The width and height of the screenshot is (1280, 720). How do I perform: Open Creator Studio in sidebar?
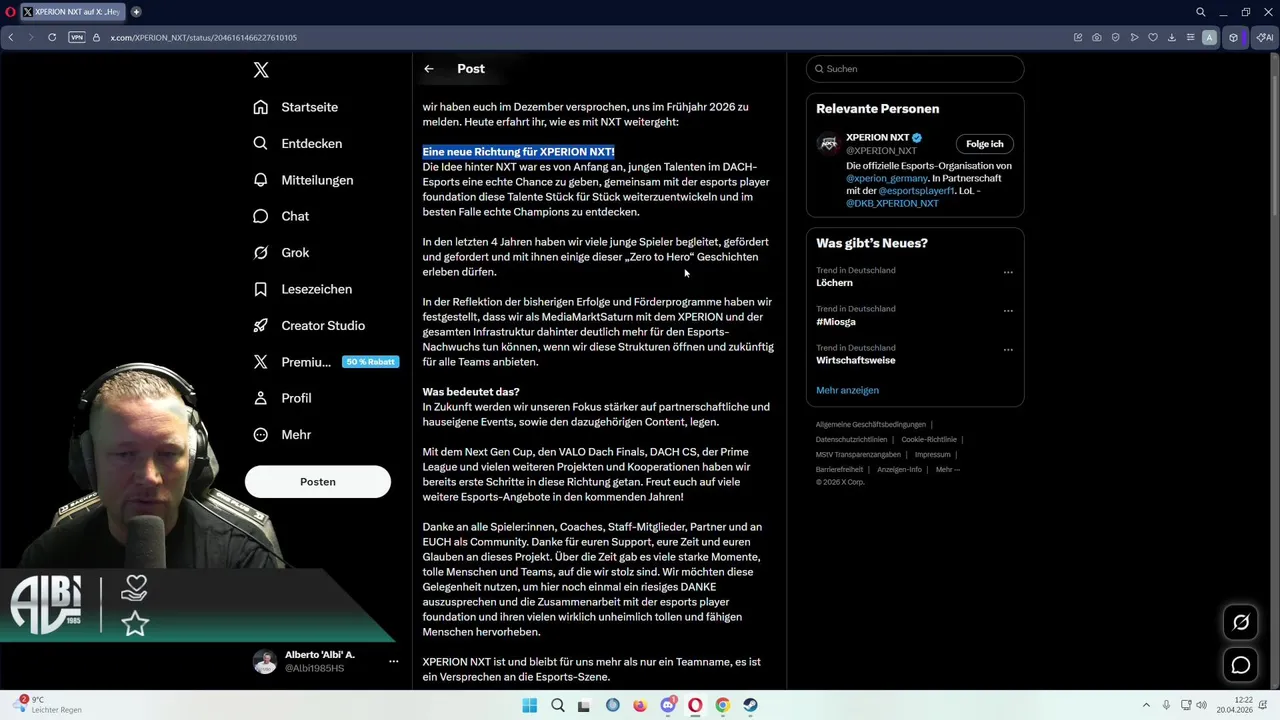coord(323,325)
